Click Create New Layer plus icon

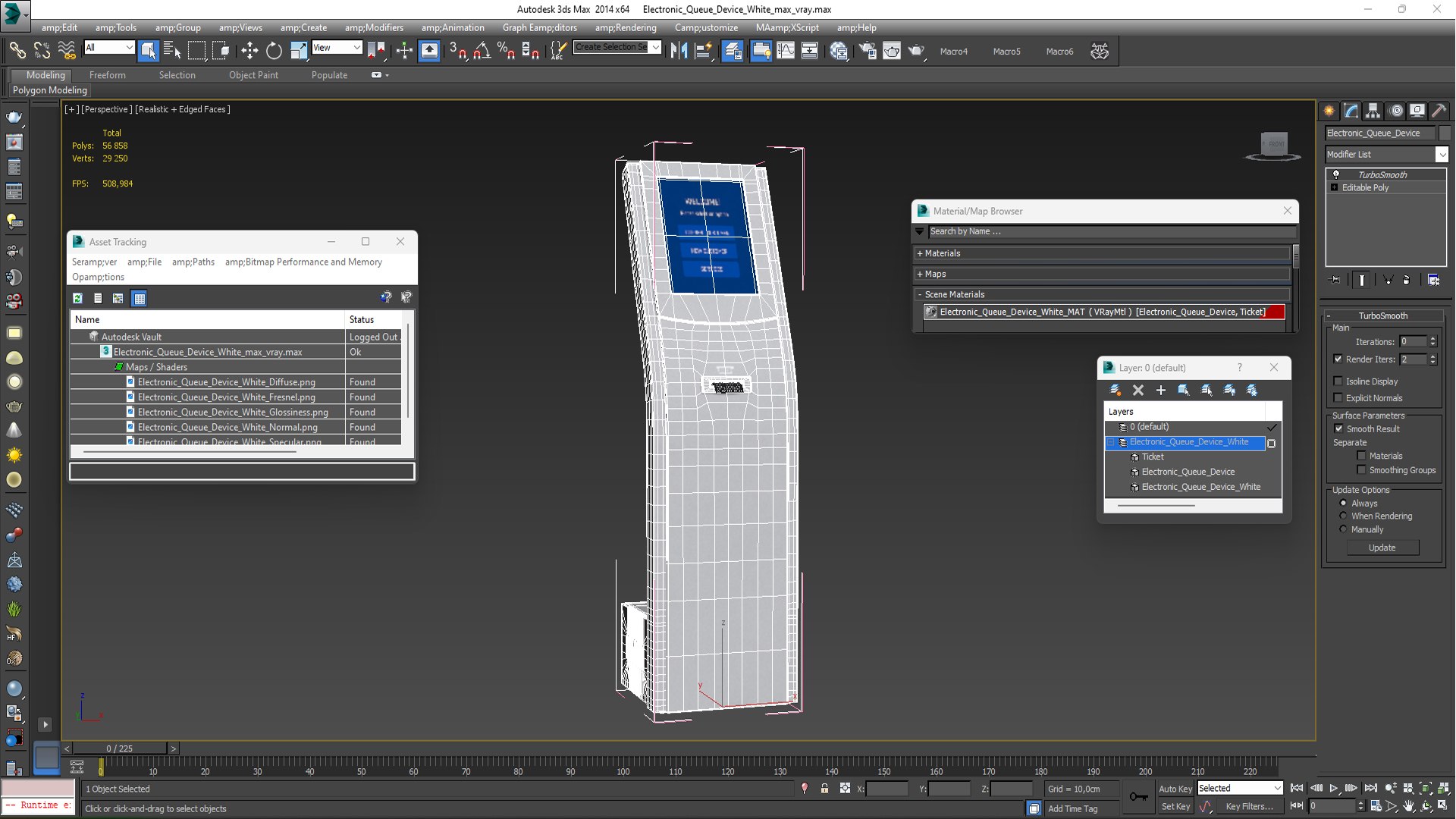[x=1160, y=390]
